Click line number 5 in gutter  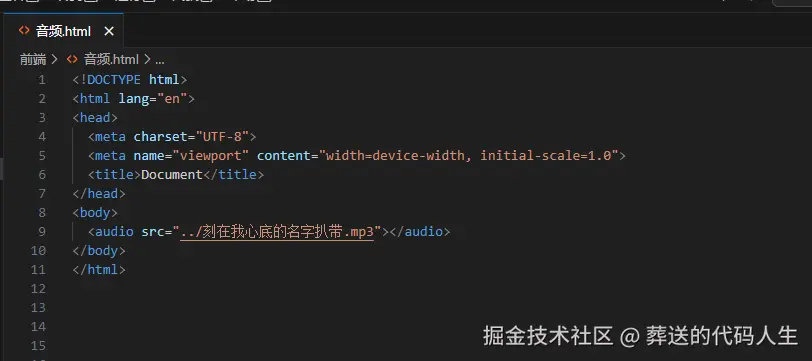[41, 155]
